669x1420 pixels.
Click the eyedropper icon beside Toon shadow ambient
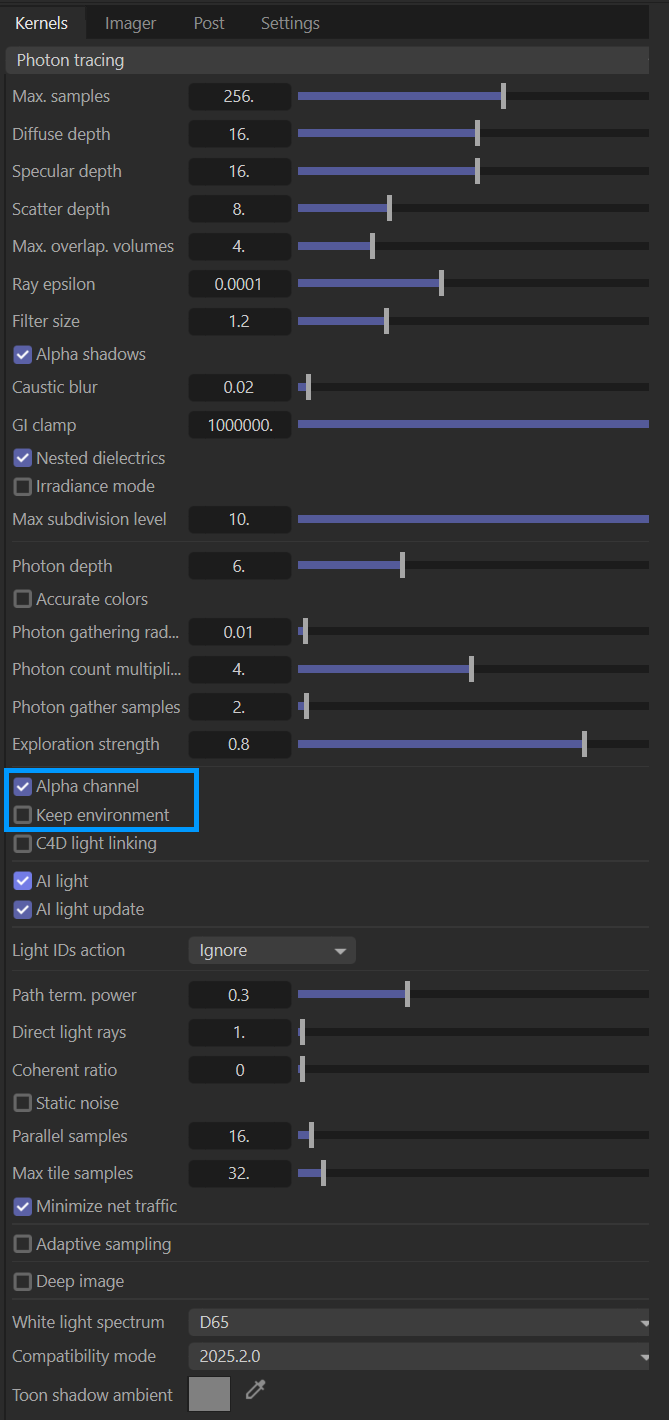[x=255, y=1390]
